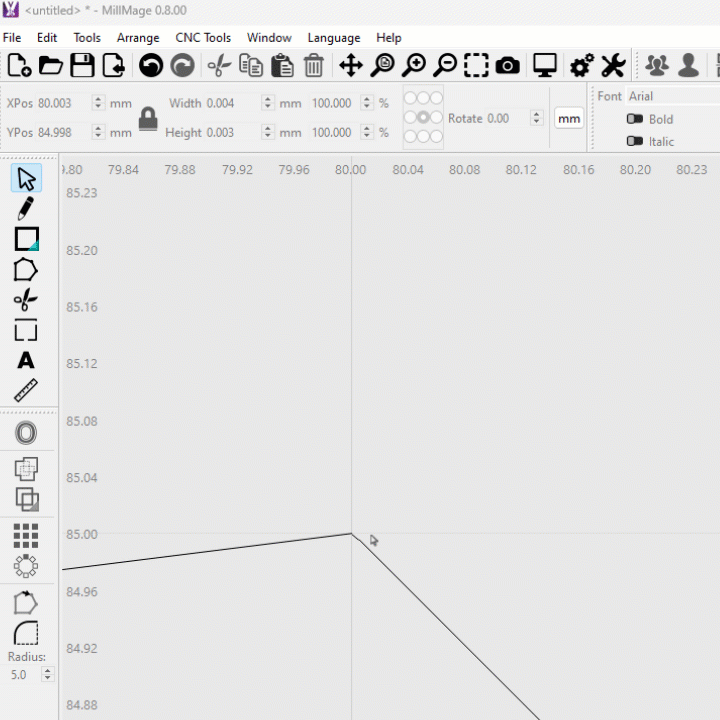Adjust the corner Radius spinner
This screenshot has width=720, height=720.
47,675
